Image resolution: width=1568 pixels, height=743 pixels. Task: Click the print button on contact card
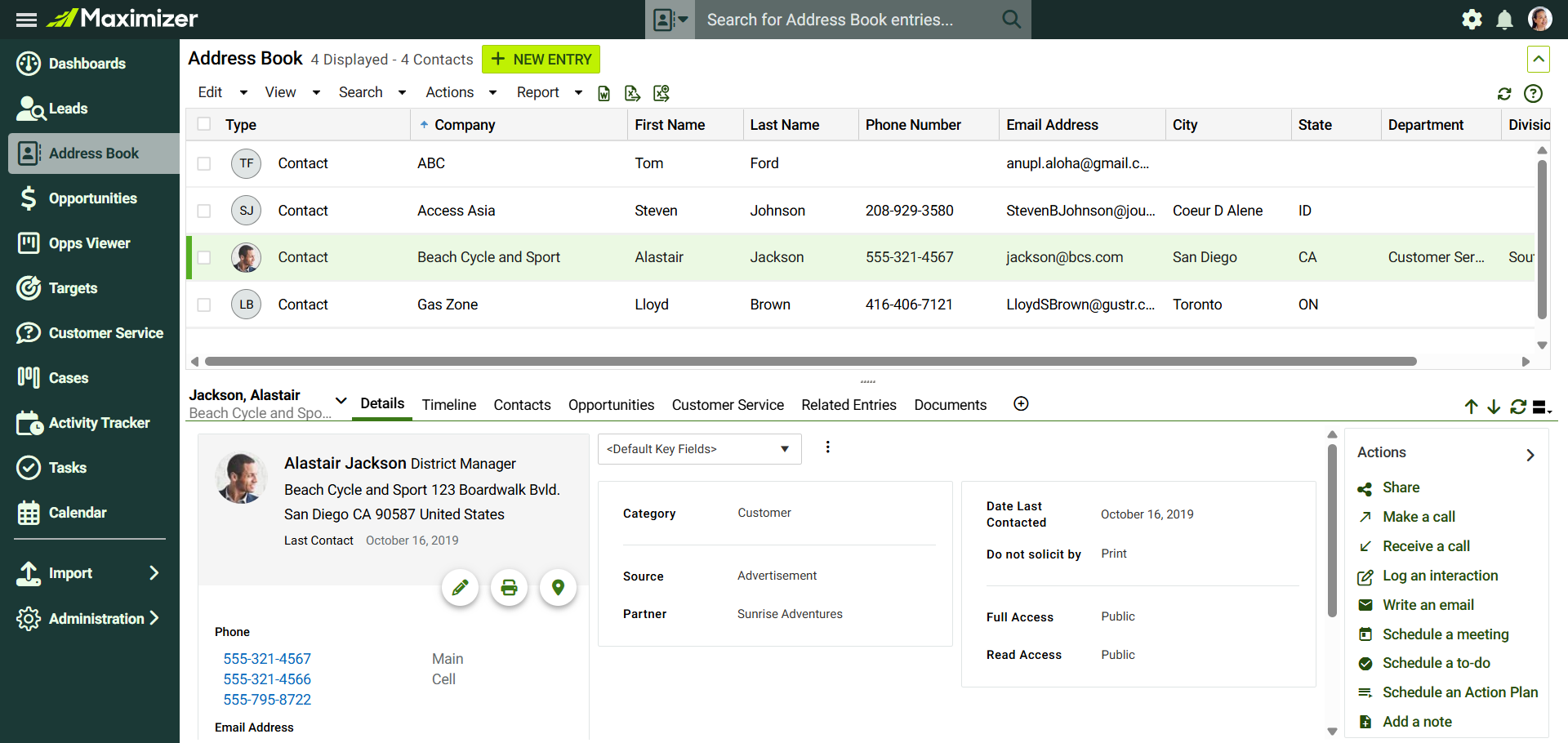510,587
